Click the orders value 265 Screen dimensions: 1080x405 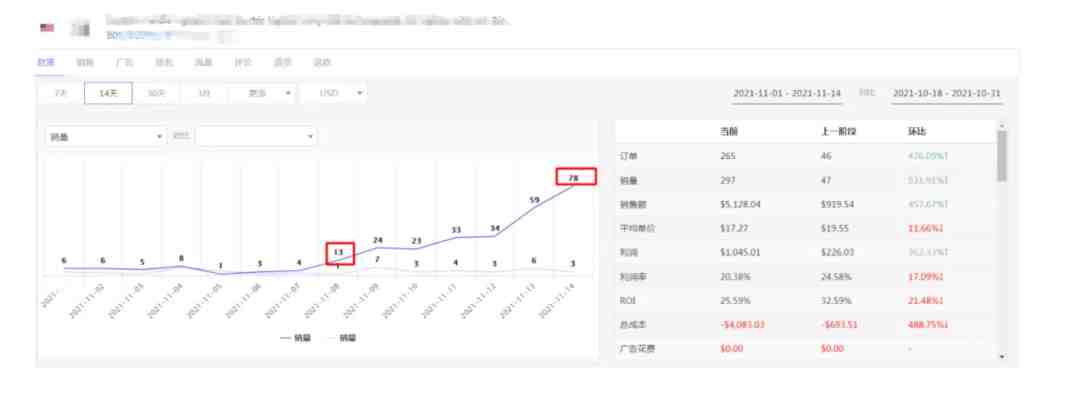coord(727,156)
